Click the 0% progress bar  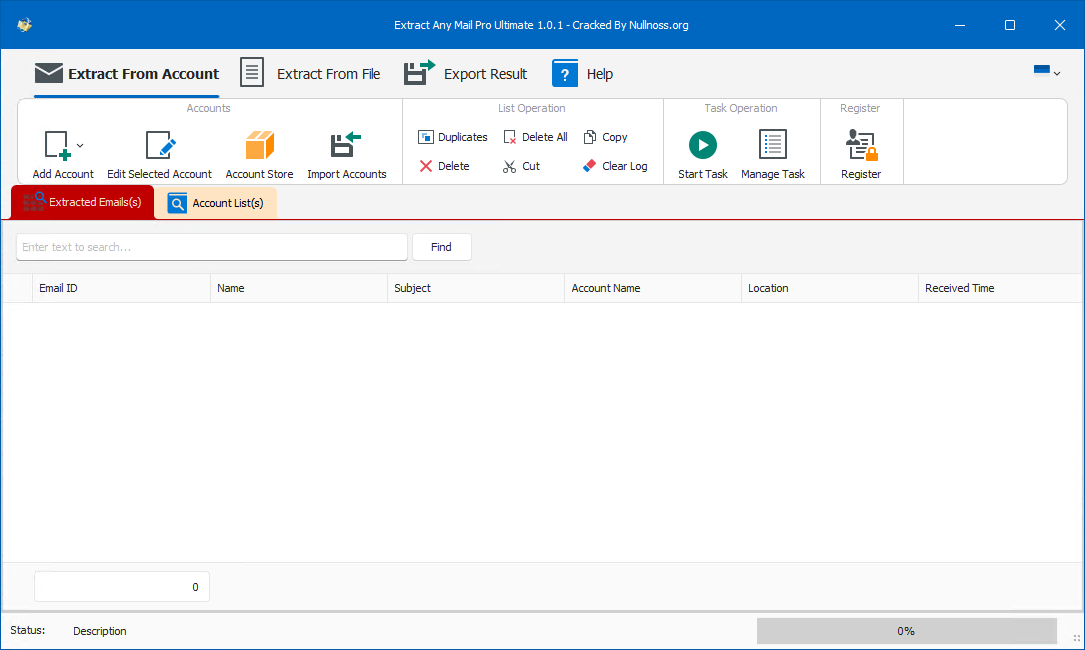pyautogui.click(x=906, y=631)
